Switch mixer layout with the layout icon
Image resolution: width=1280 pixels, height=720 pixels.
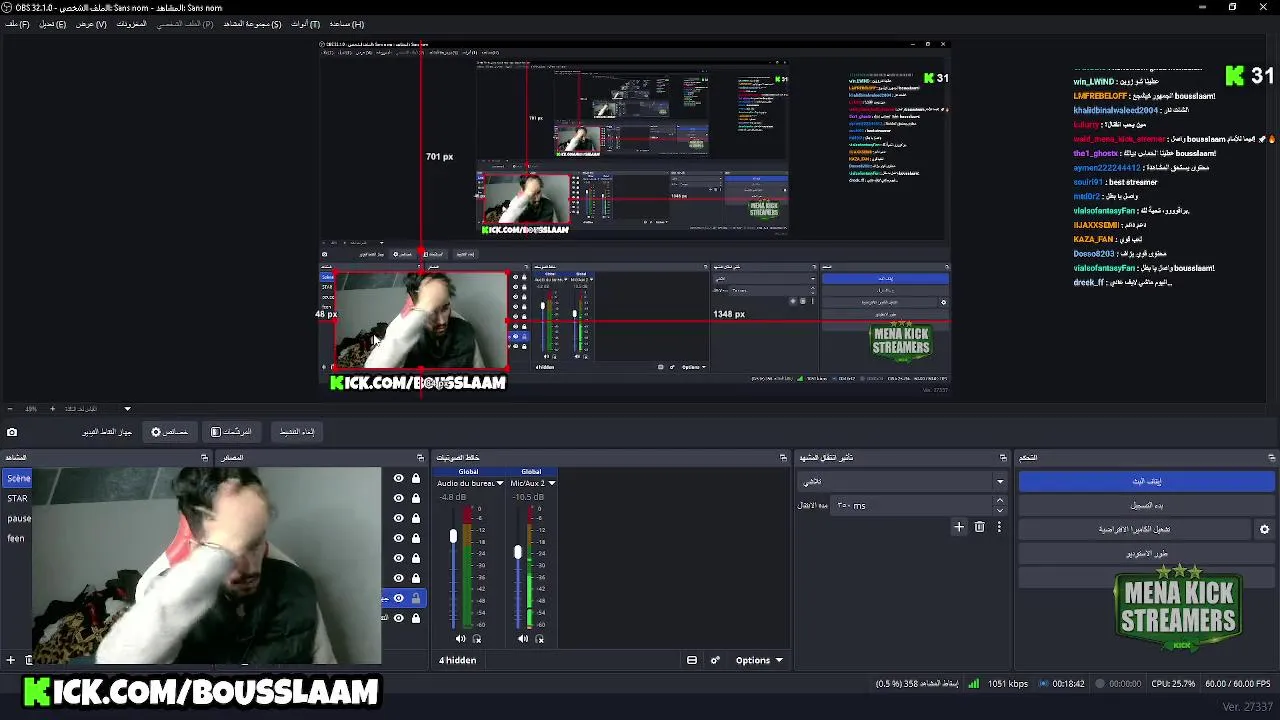[x=692, y=660]
